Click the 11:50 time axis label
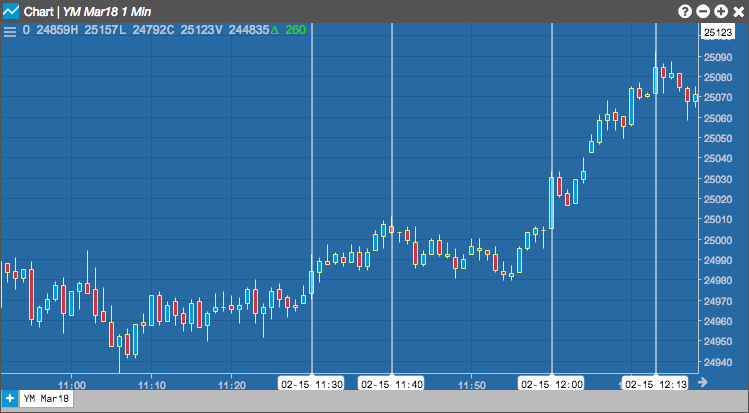 (471, 385)
